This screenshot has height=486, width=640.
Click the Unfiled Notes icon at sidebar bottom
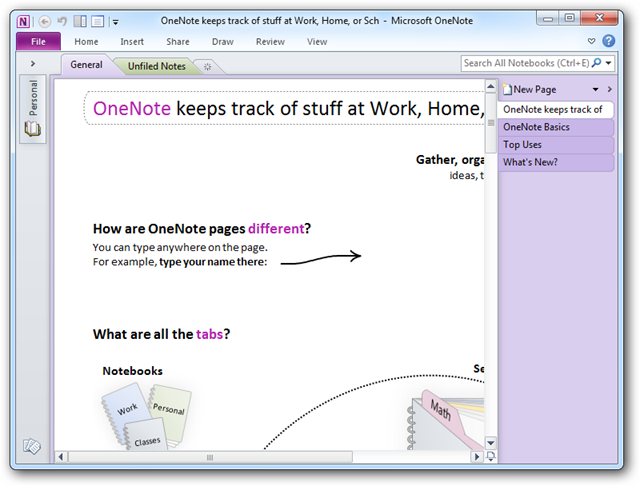[31, 446]
